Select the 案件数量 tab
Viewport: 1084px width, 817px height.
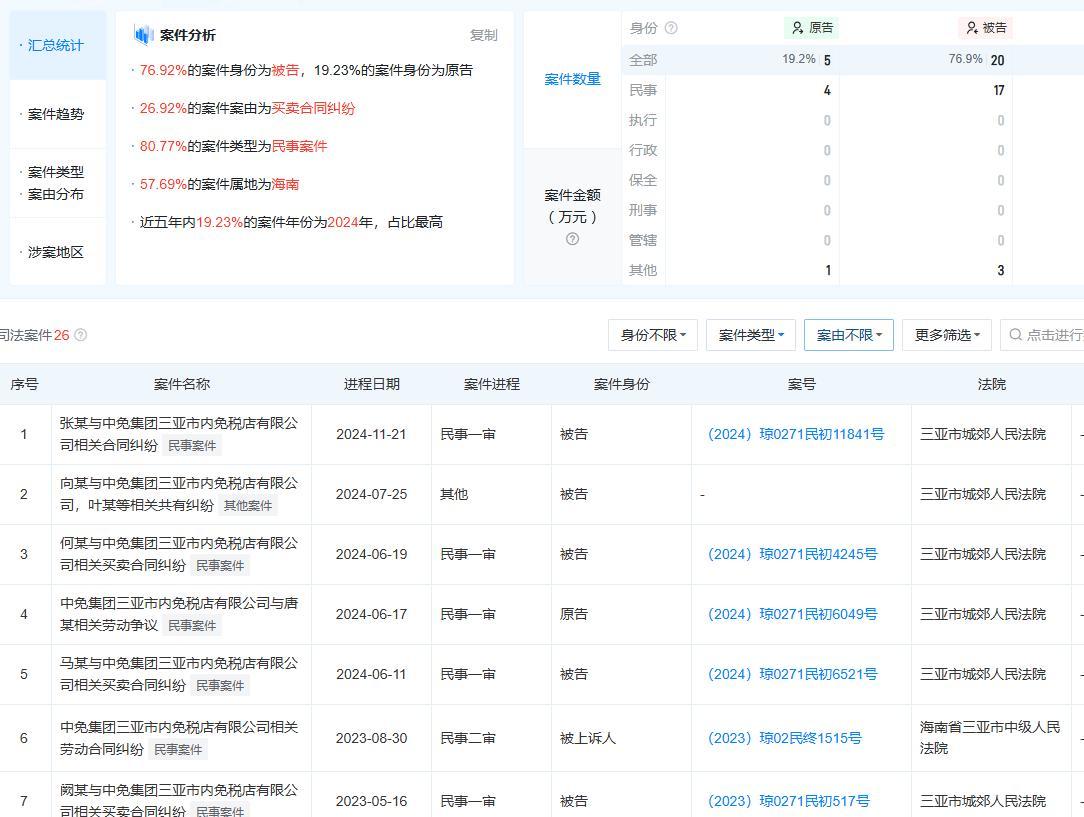[572, 79]
